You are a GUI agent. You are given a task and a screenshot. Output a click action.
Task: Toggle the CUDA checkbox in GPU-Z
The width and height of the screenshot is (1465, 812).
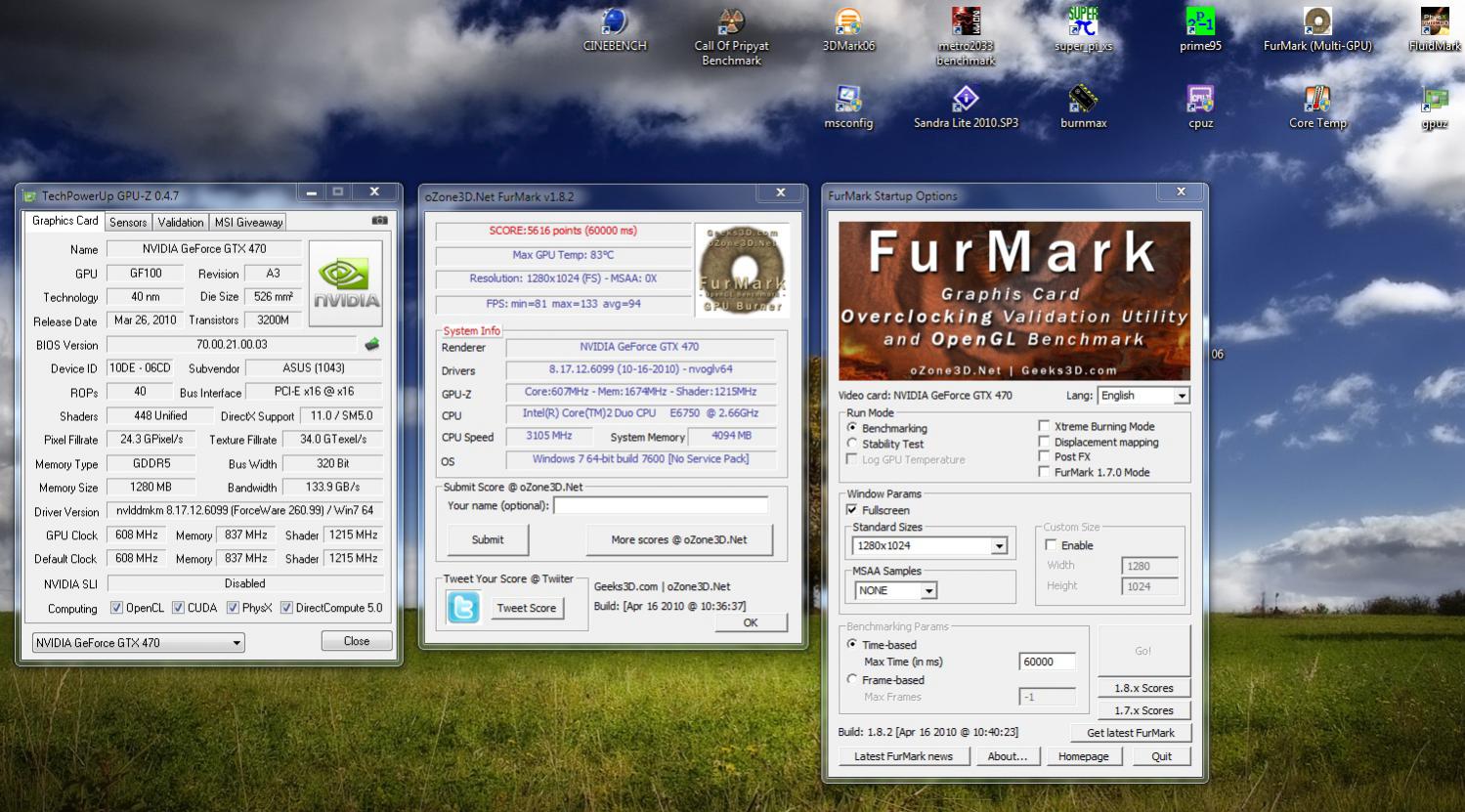(x=178, y=608)
